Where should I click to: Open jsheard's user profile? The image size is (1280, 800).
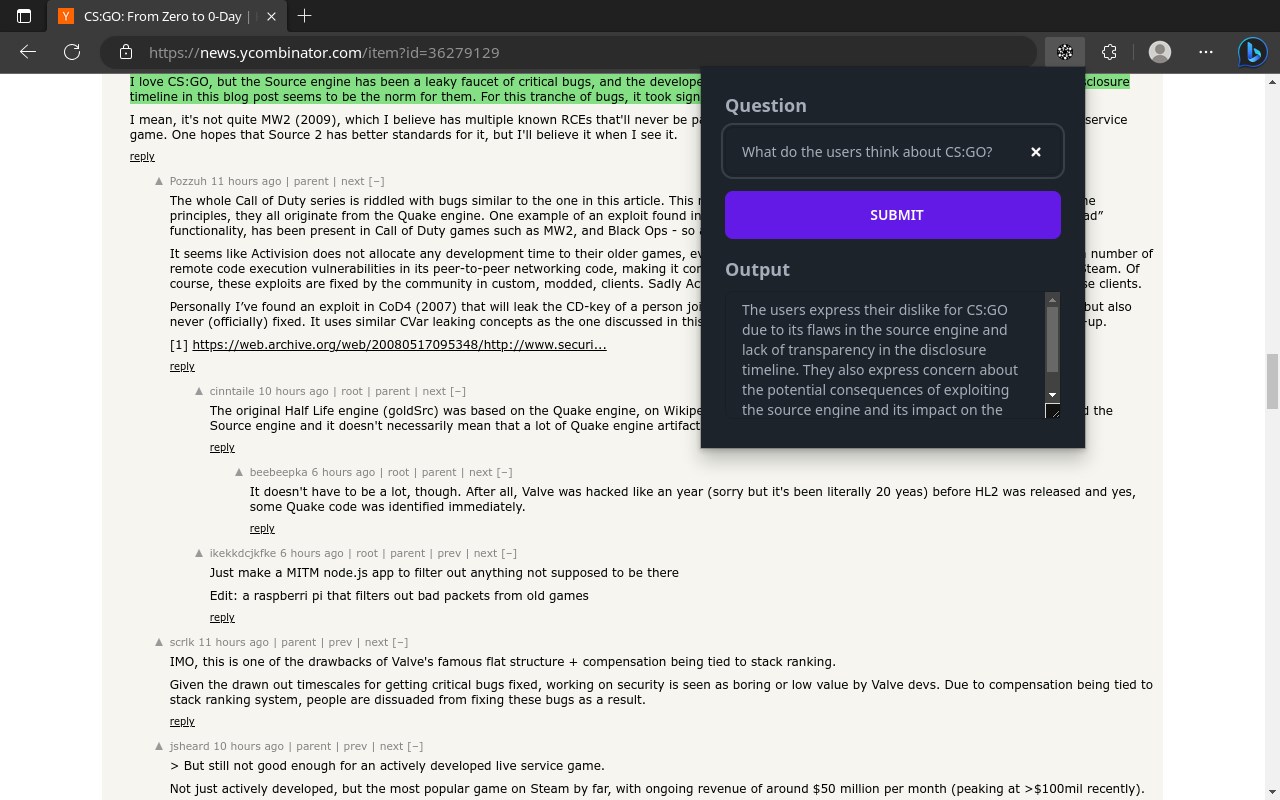coord(190,746)
